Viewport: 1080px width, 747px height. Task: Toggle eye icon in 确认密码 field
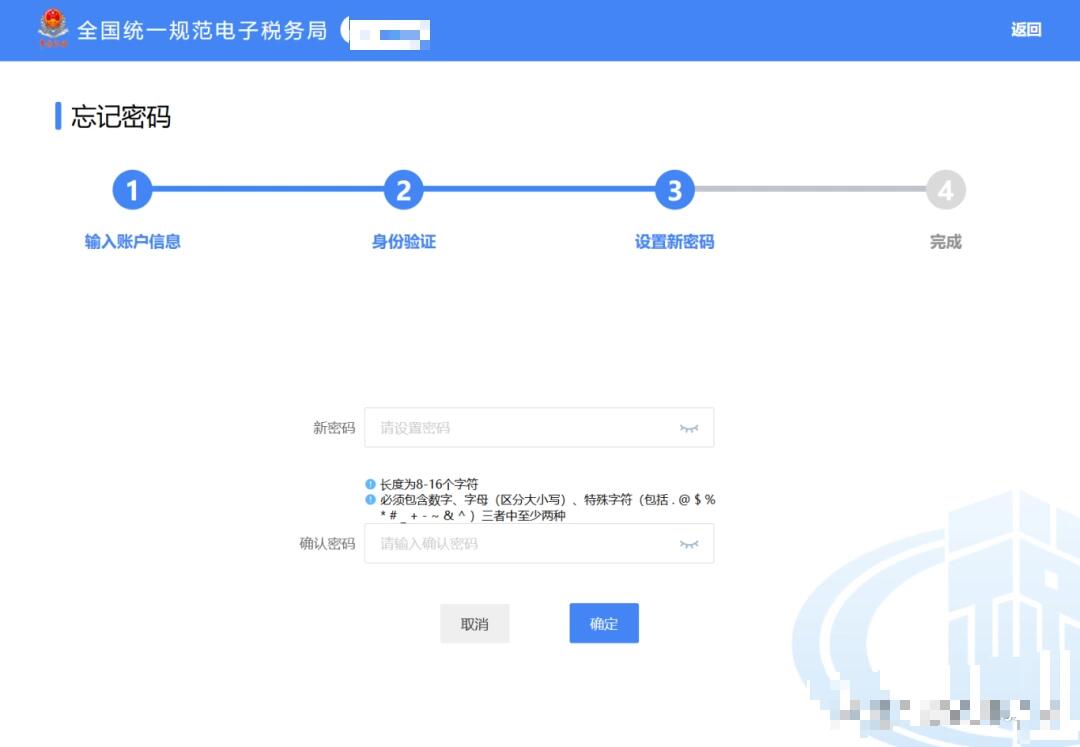tap(689, 544)
